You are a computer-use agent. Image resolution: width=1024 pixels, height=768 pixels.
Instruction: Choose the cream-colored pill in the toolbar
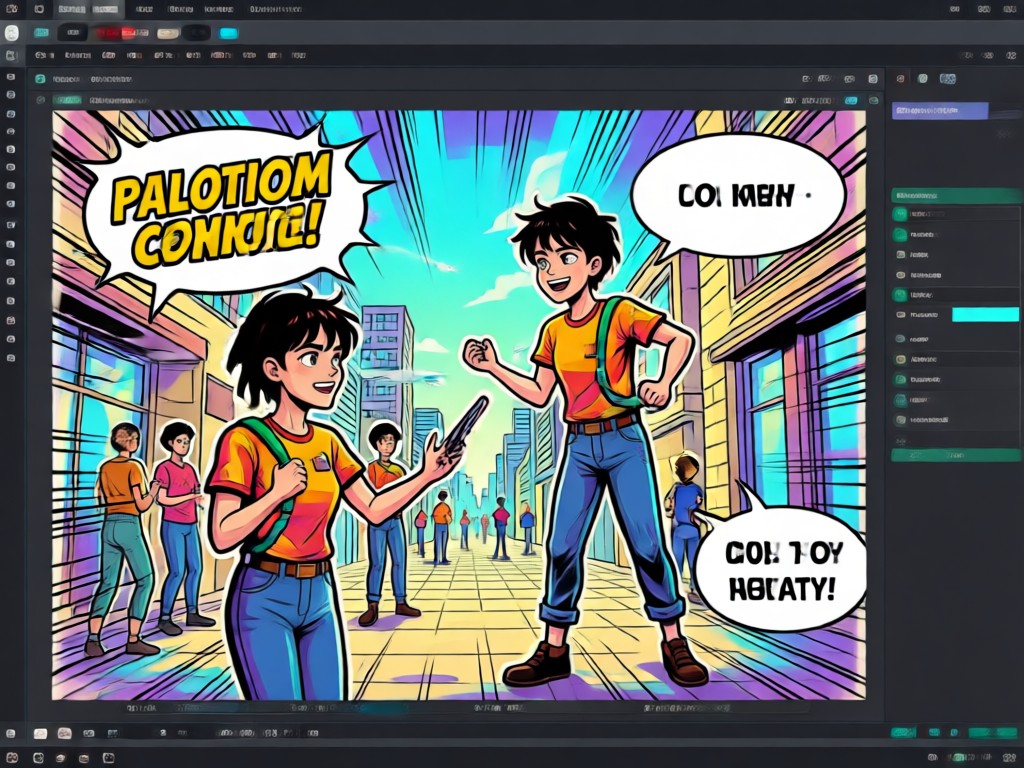coord(168,33)
